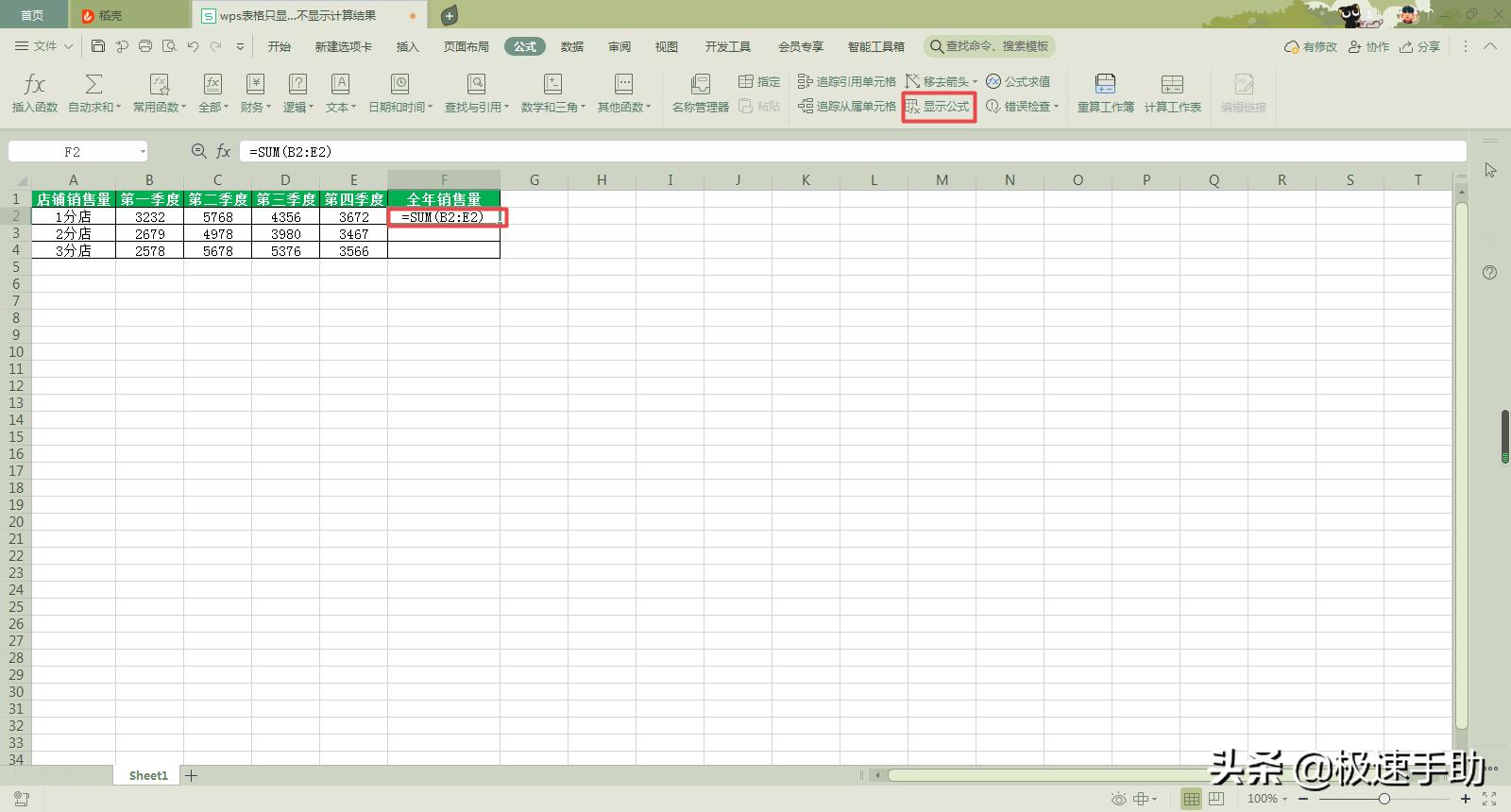Click the Collaborate (协作) button

pos(1369,46)
